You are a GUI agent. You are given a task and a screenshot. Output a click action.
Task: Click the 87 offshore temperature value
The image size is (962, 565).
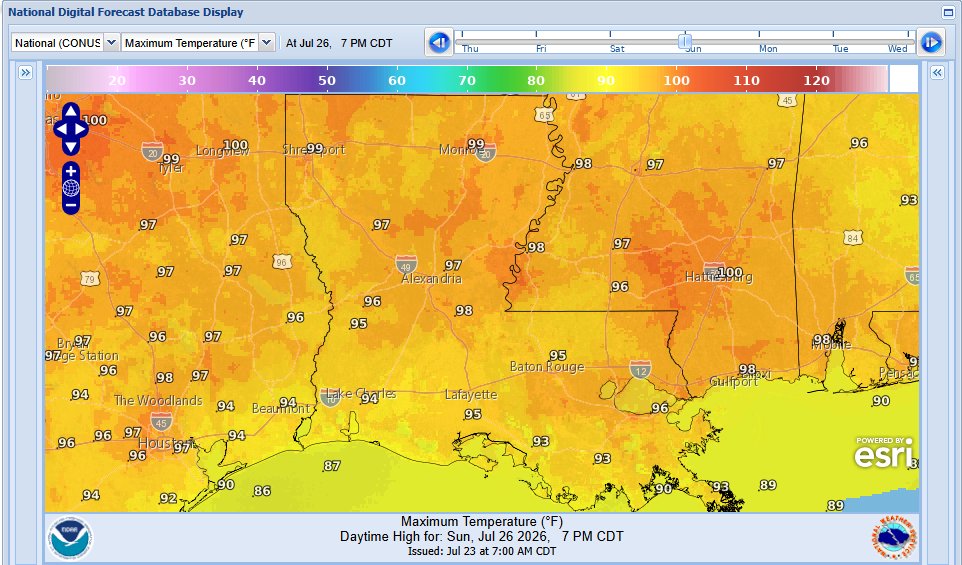point(332,466)
